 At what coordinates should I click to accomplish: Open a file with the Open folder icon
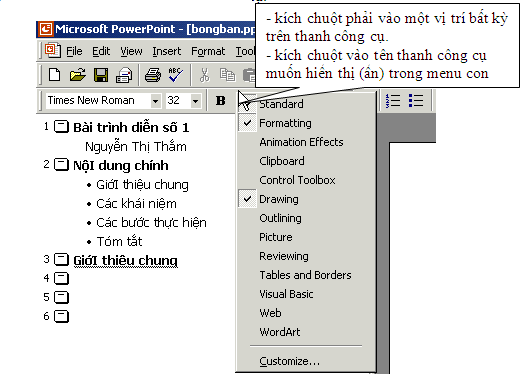pos(77,75)
